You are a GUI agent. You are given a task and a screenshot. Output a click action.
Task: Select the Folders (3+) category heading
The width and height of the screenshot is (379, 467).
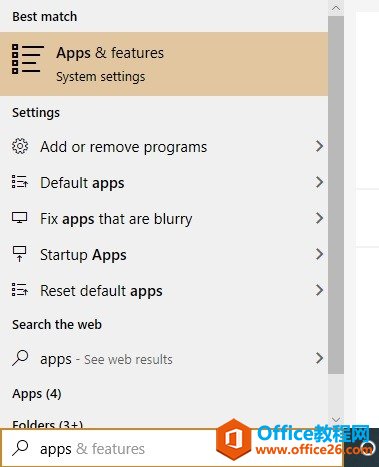click(x=48, y=424)
